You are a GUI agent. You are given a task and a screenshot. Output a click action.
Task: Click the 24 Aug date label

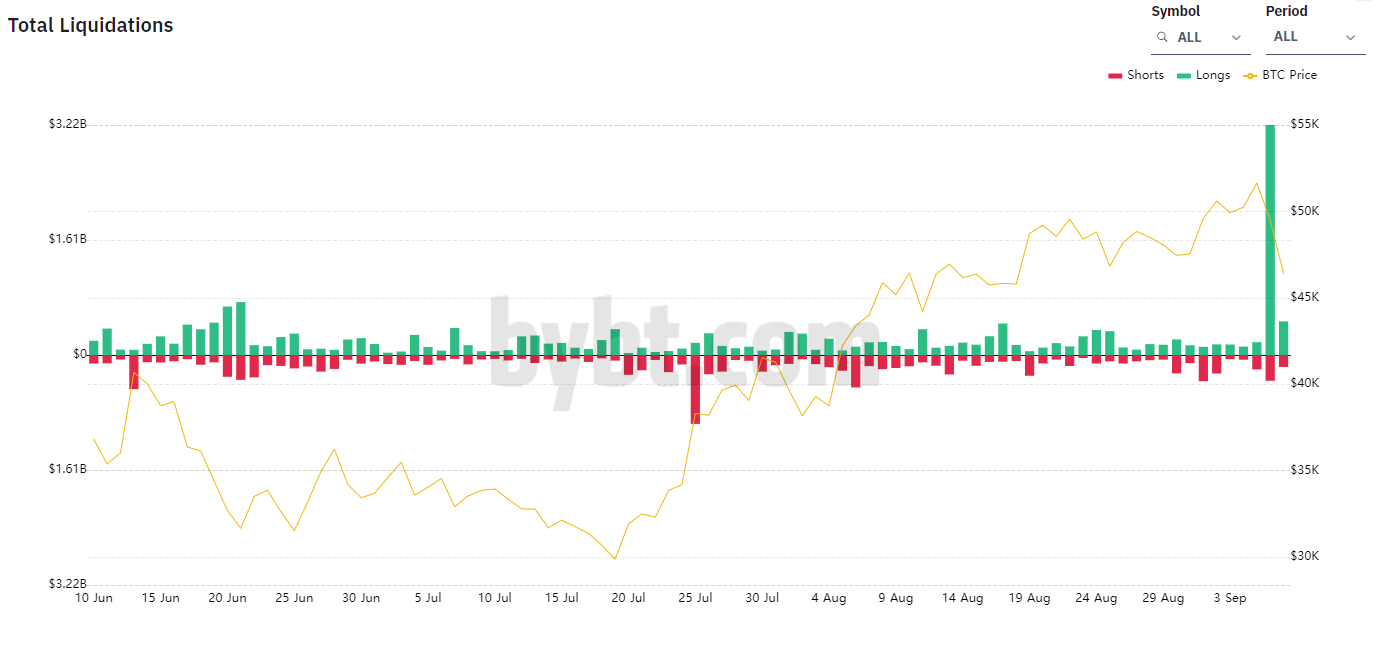(1096, 598)
